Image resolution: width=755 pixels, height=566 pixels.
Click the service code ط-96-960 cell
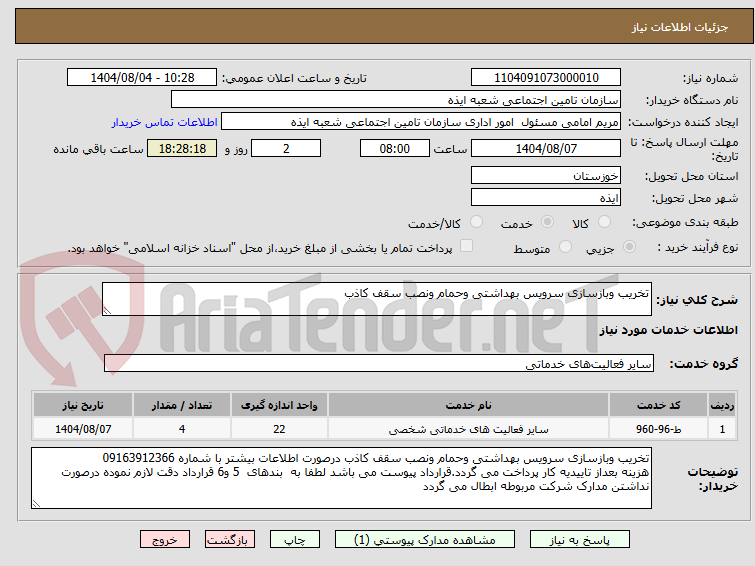pyautogui.click(x=658, y=429)
